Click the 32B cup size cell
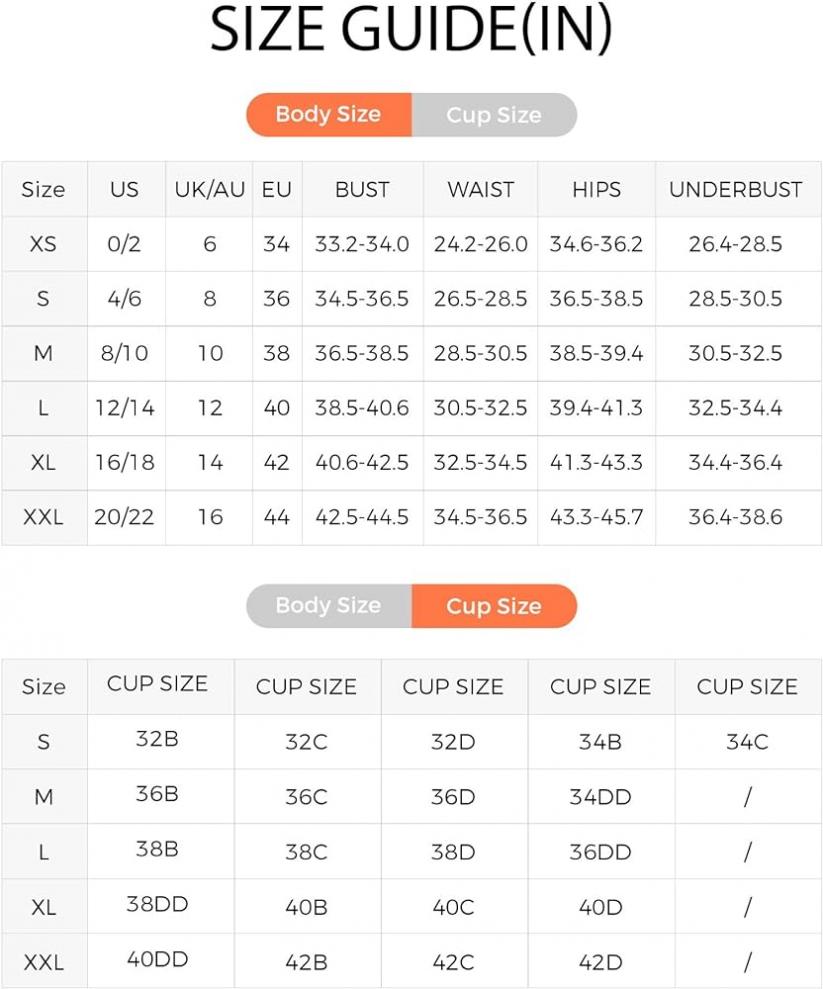Screen dimensions: 823x989 click(x=158, y=739)
